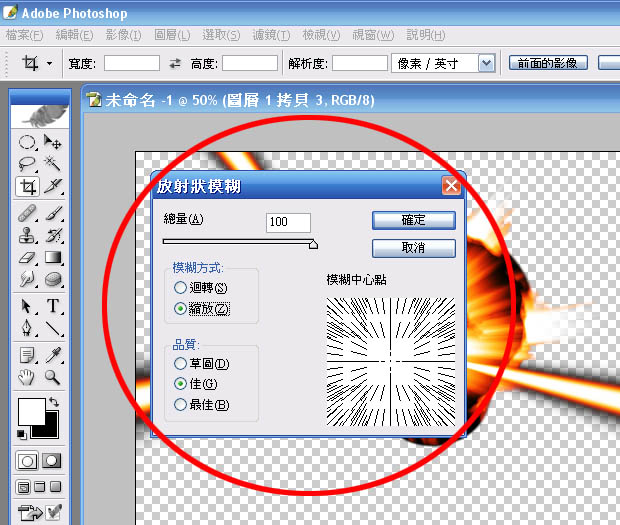Click the 寬度 width input field
Image resolution: width=620 pixels, height=525 pixels.
pyautogui.click(x=132, y=63)
